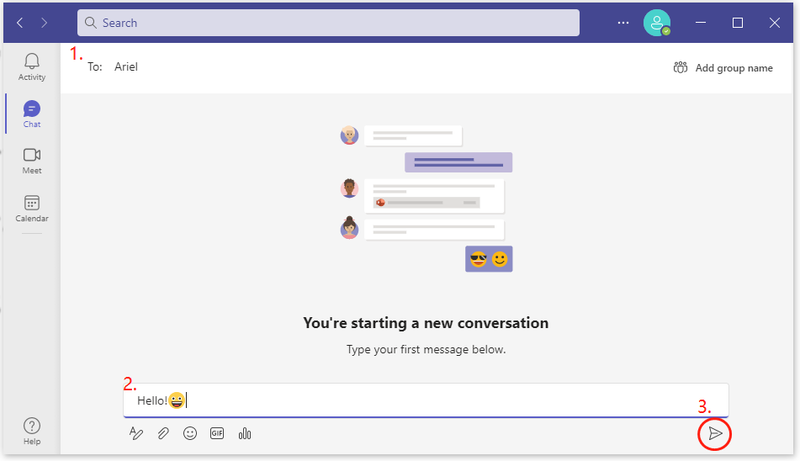Screen dimensions: 800x461
Task: Open the Settings and more menu
Action: pyautogui.click(x=623, y=22)
